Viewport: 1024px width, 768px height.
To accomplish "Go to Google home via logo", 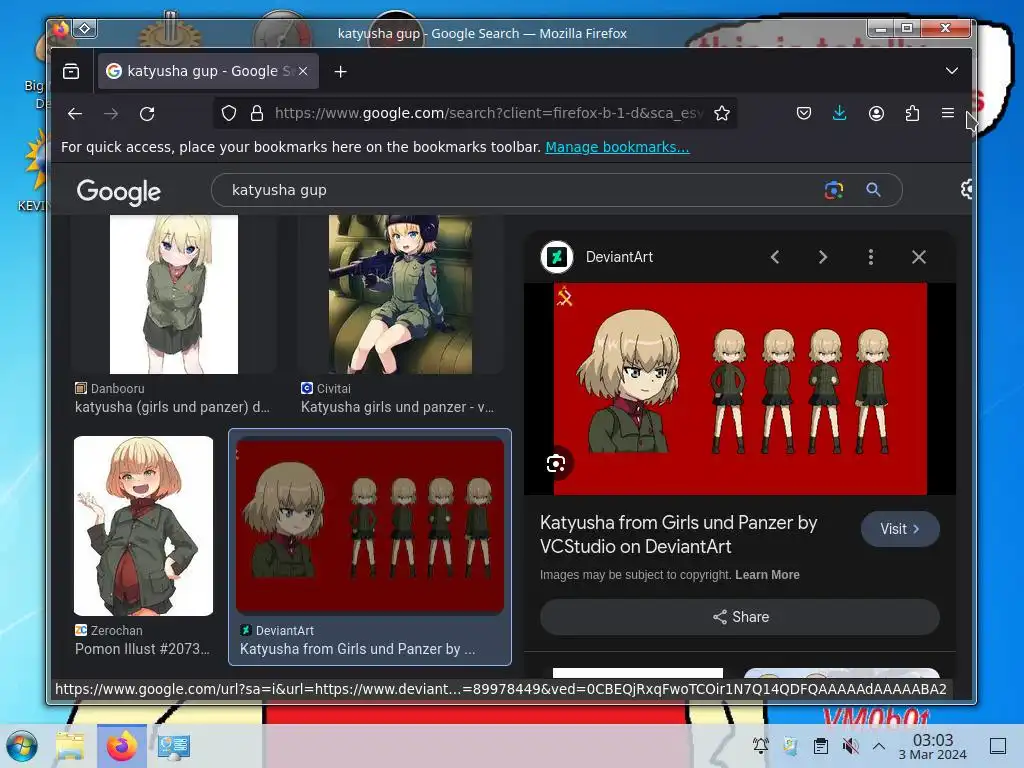I will [x=119, y=191].
